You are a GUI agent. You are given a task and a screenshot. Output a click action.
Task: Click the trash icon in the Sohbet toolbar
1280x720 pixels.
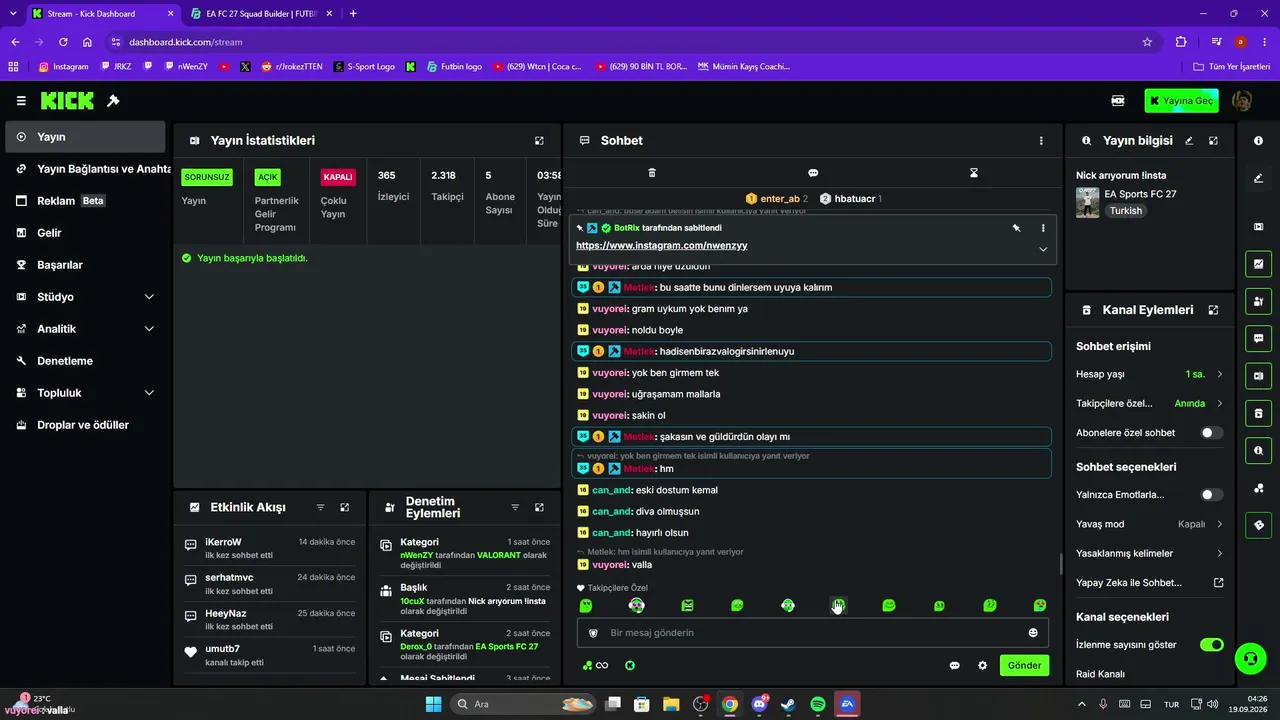click(x=652, y=173)
